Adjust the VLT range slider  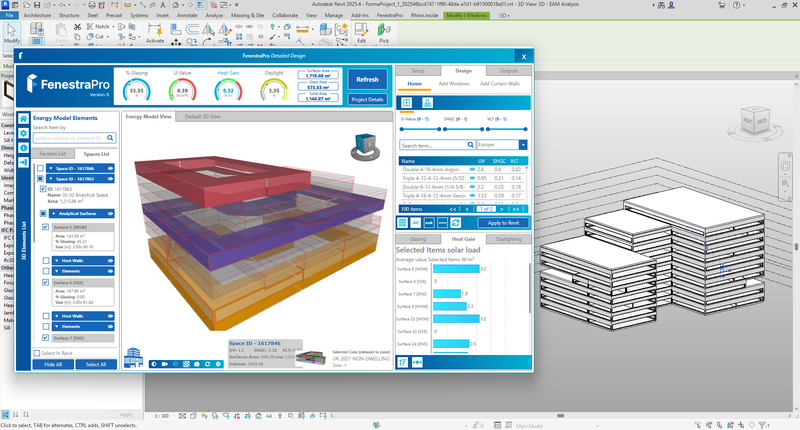[x=506, y=129]
